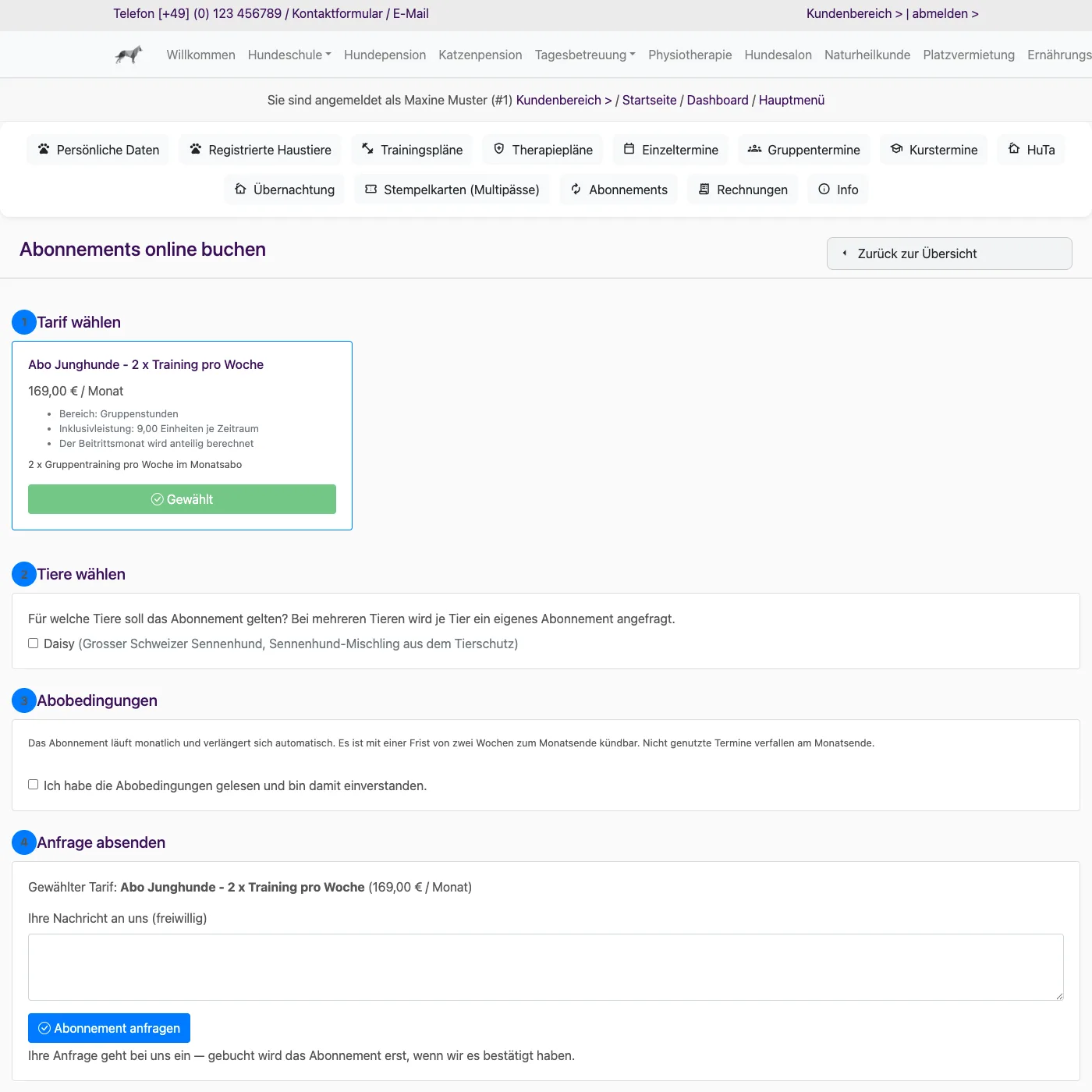Click the graduation cap icon beside Kurstermine
Viewport: 1092px width, 1092px height.
coord(897,149)
